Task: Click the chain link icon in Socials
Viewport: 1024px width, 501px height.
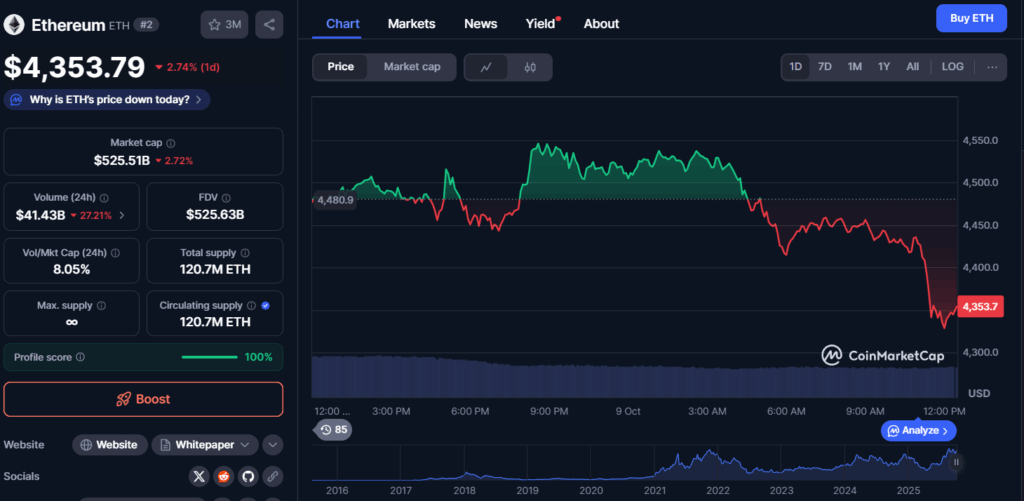Action: coord(272,476)
